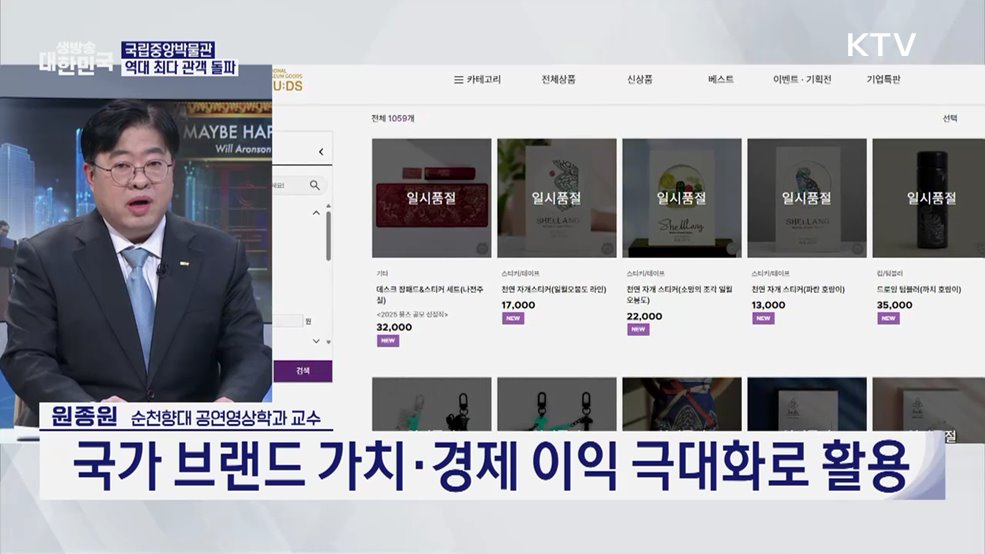Open the blue patterned fabric thumbnail
Screen dimensions: 985x554
pyautogui.click(x=682, y=404)
